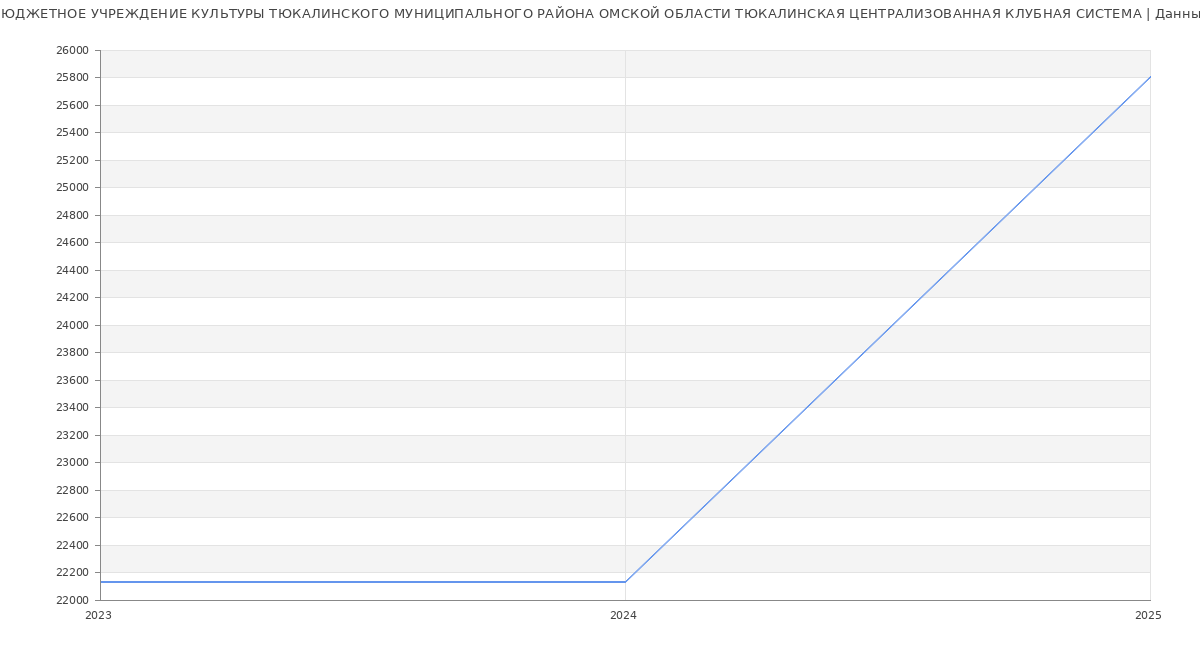
Task: Click the 25800 y-axis label
Action: (x=72, y=78)
